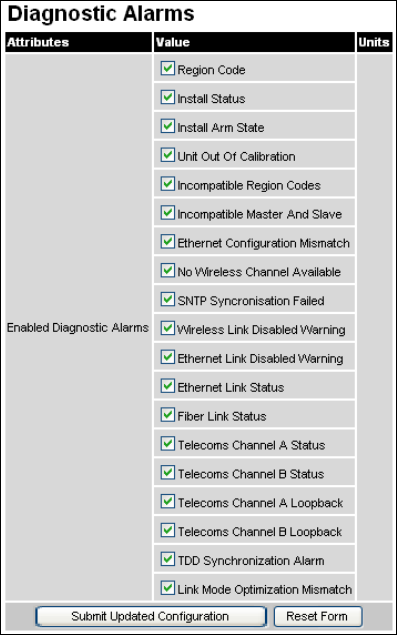The height and width of the screenshot is (635, 397).
Task: Toggle Ethernet Link Disabled Warning checkbox
Action: (x=167, y=357)
